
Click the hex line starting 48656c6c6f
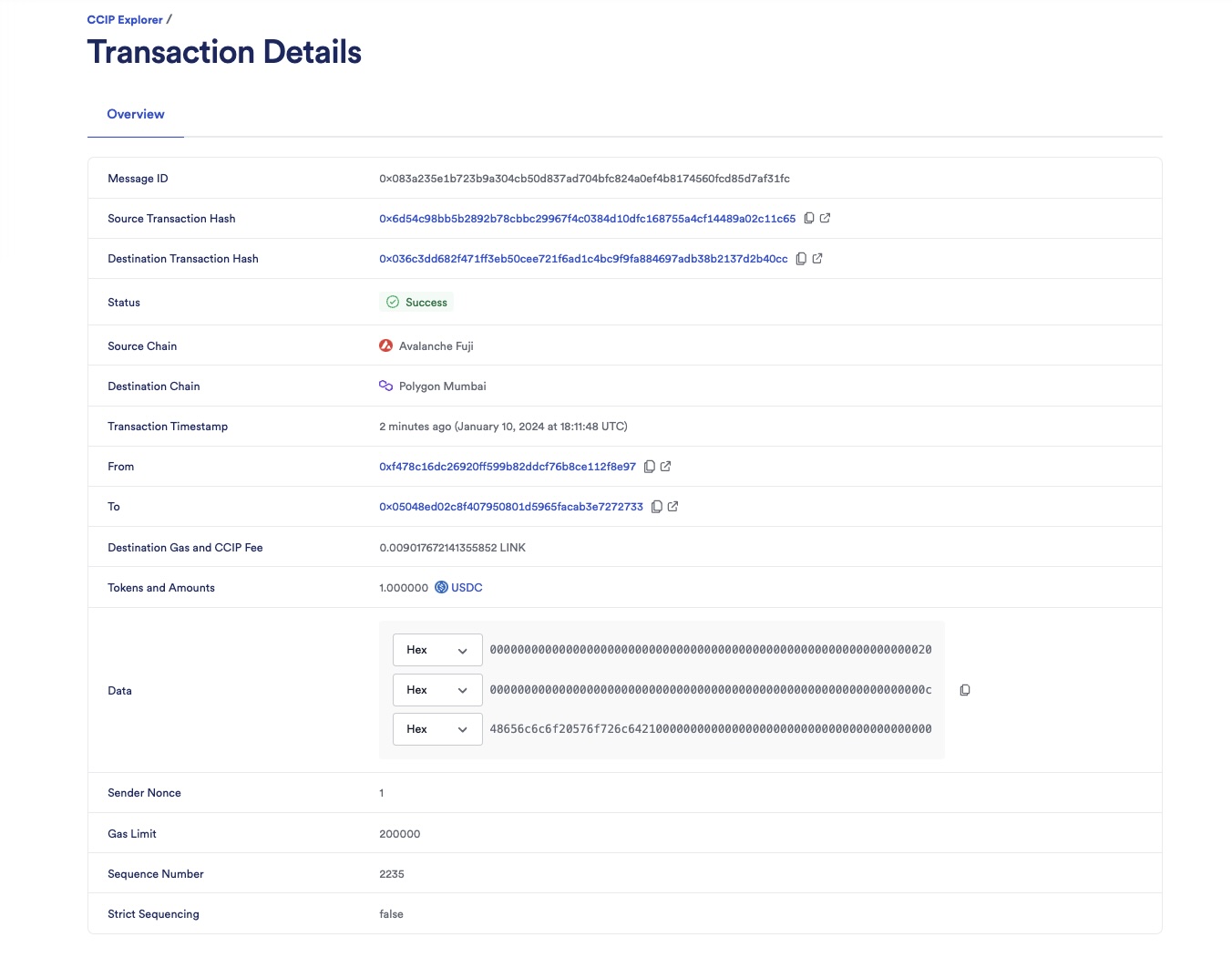[711, 729]
